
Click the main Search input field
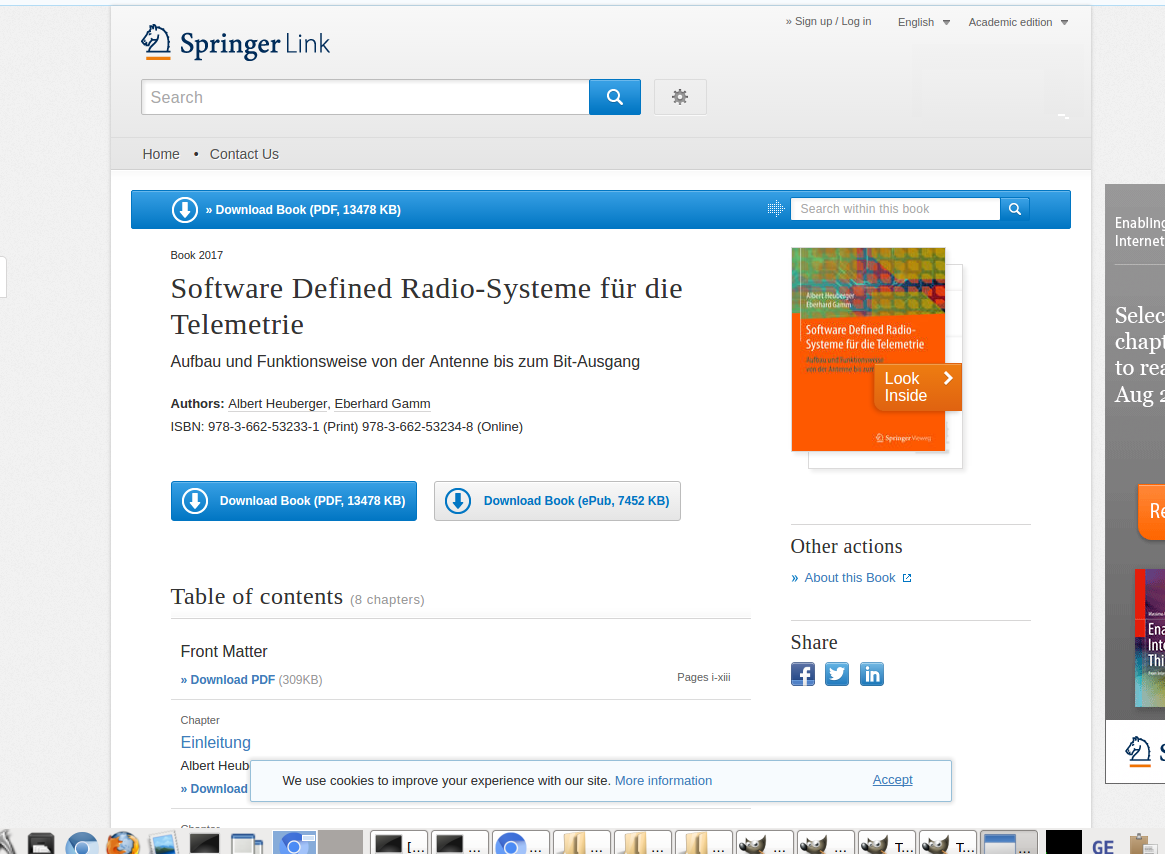point(365,97)
